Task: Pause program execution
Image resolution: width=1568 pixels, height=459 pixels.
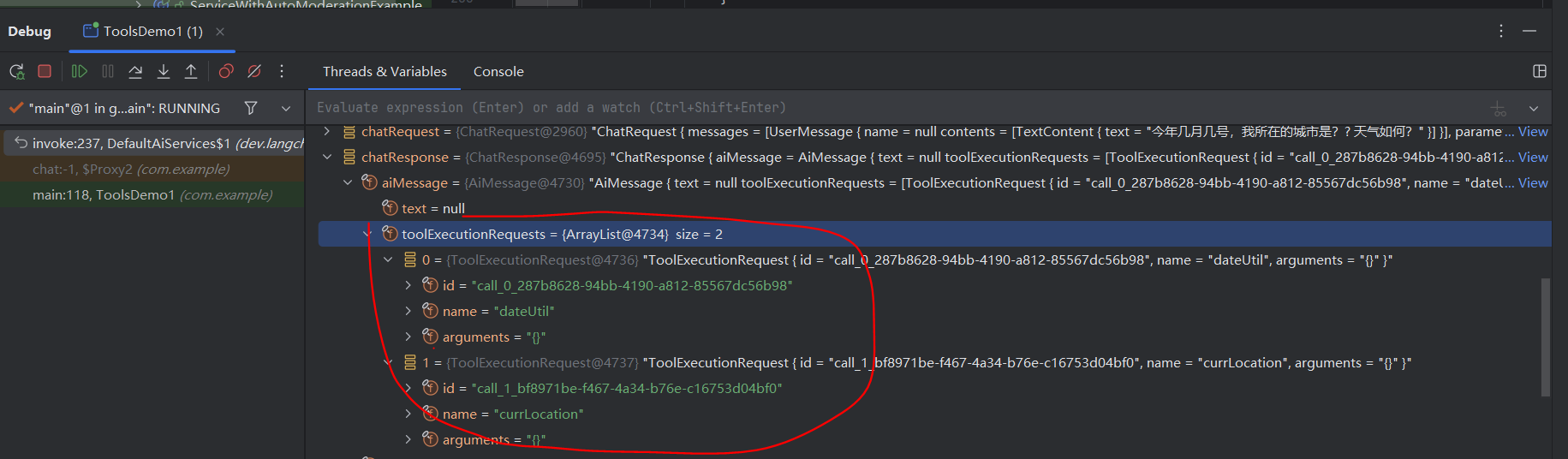Action: coord(108,71)
